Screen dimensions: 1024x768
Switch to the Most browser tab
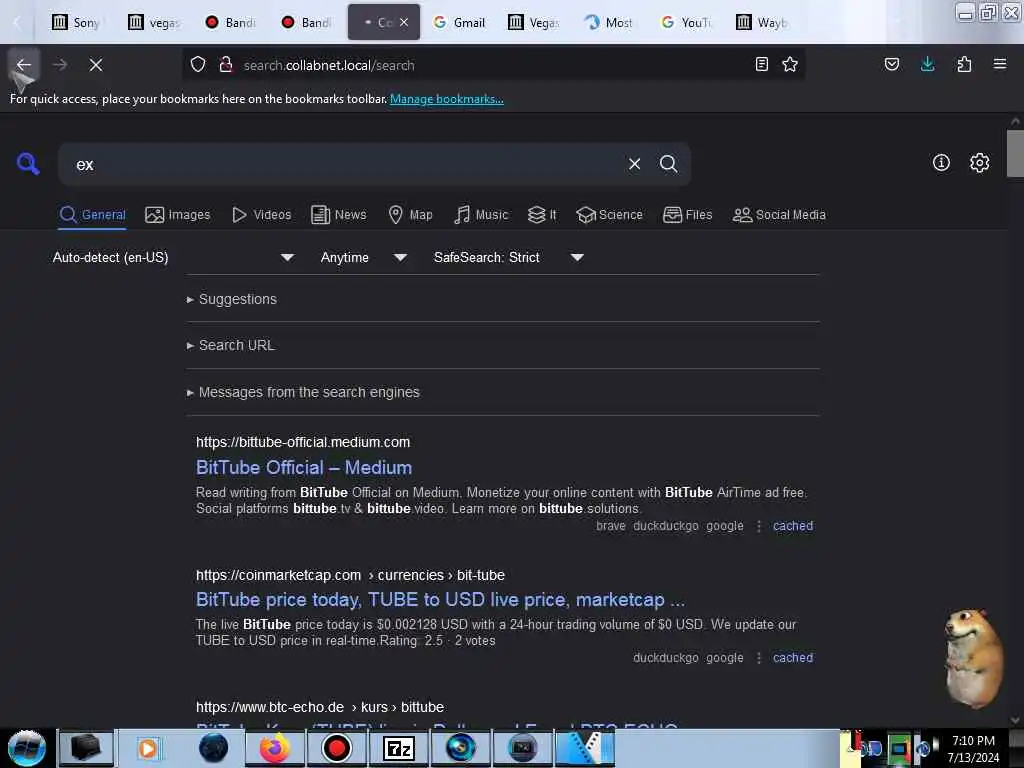click(x=609, y=22)
